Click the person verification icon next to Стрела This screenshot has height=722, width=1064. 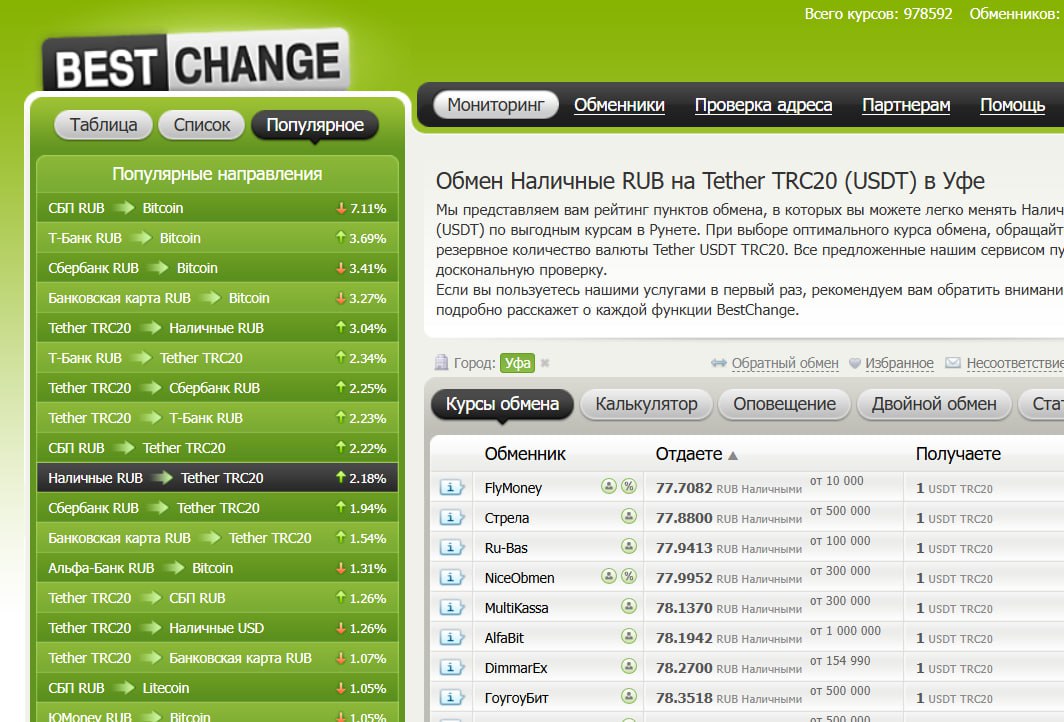[629, 516]
